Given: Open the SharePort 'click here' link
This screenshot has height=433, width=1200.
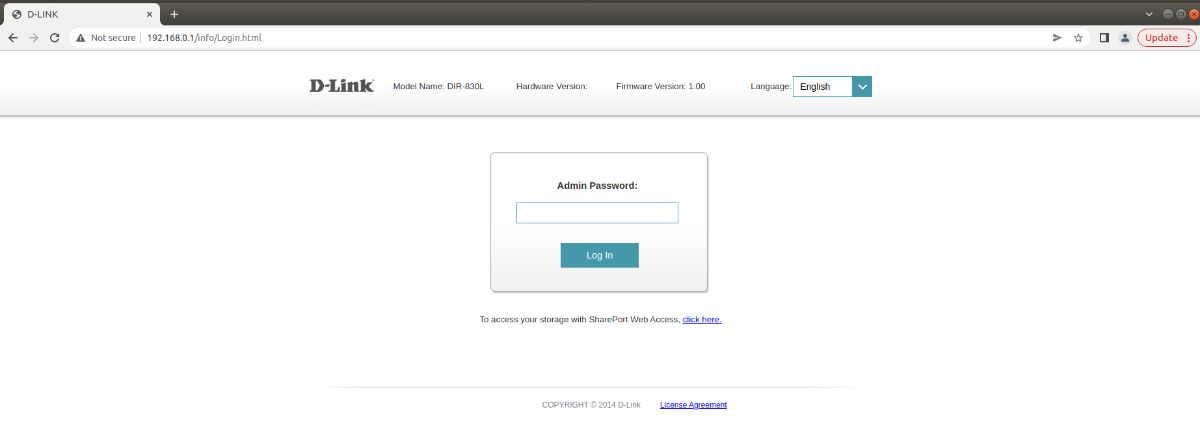Looking at the screenshot, I should 702,319.
